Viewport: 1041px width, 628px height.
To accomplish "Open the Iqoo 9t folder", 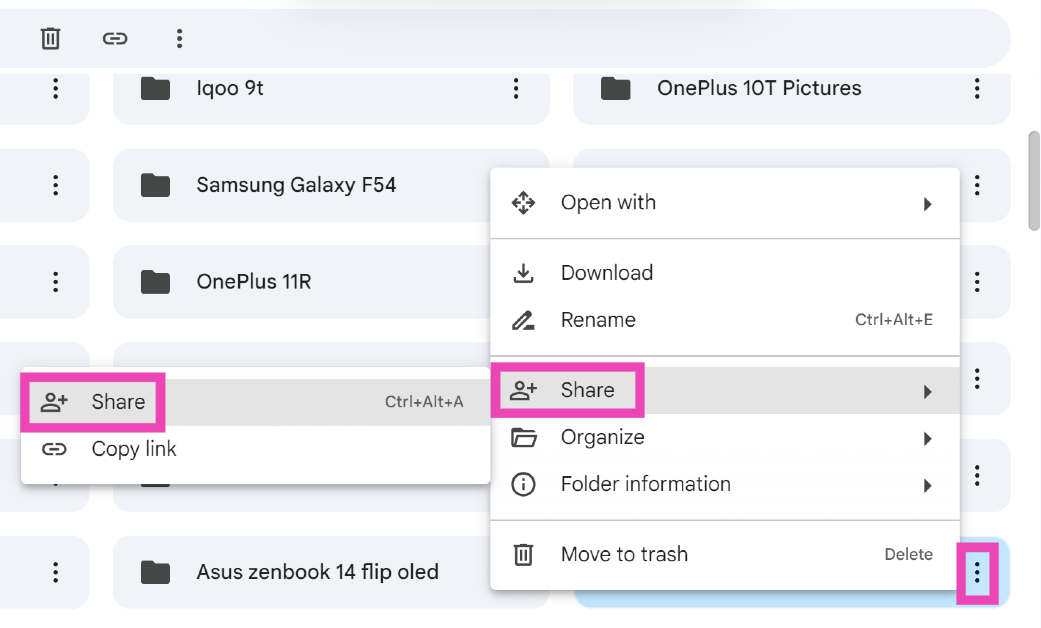I will (x=230, y=88).
